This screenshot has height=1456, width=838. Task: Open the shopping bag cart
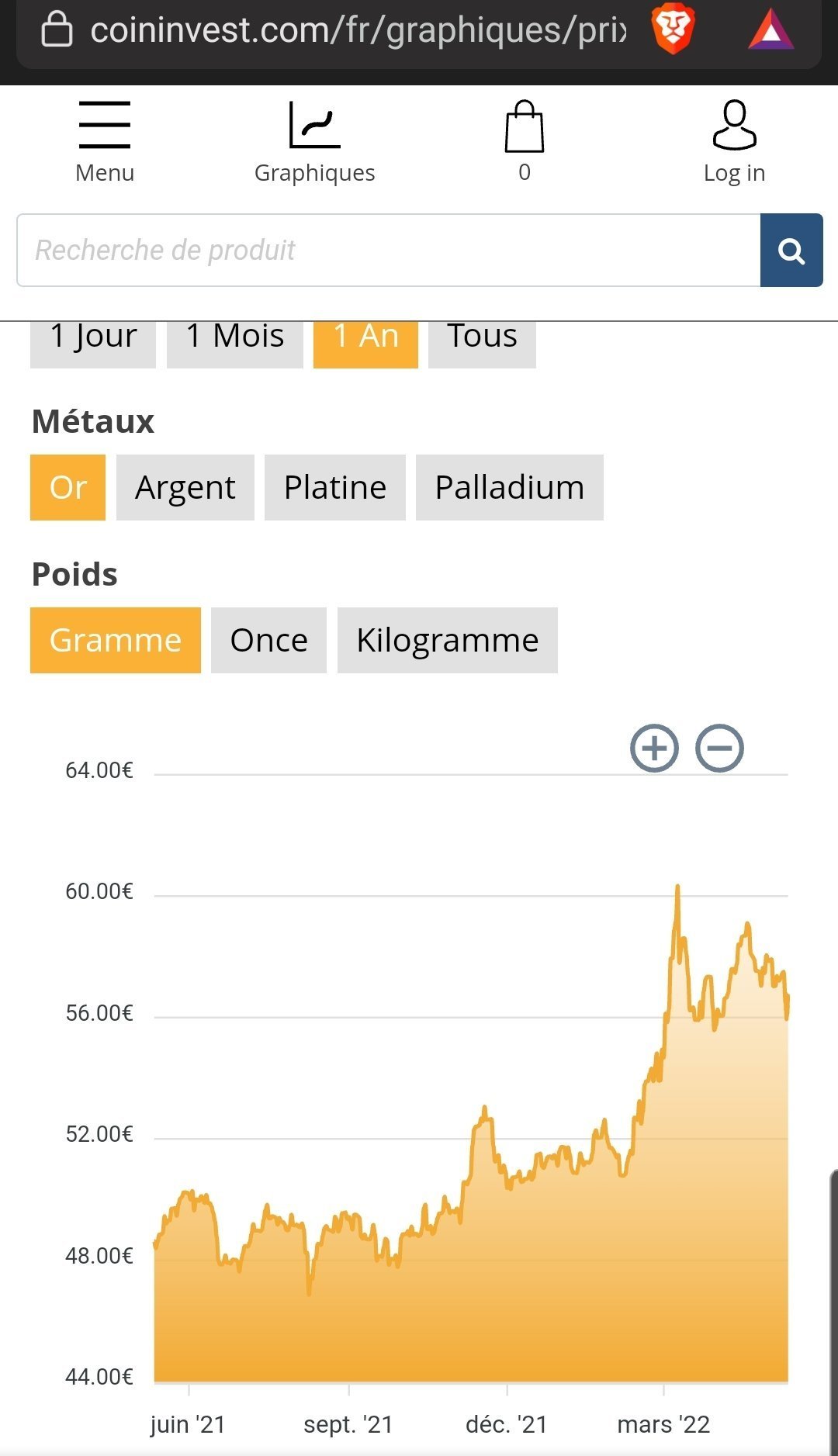(525, 140)
